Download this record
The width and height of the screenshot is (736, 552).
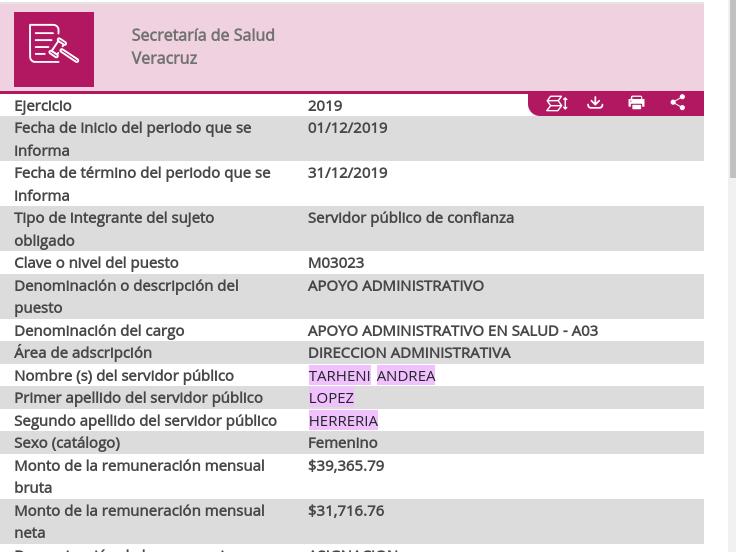[595, 102]
